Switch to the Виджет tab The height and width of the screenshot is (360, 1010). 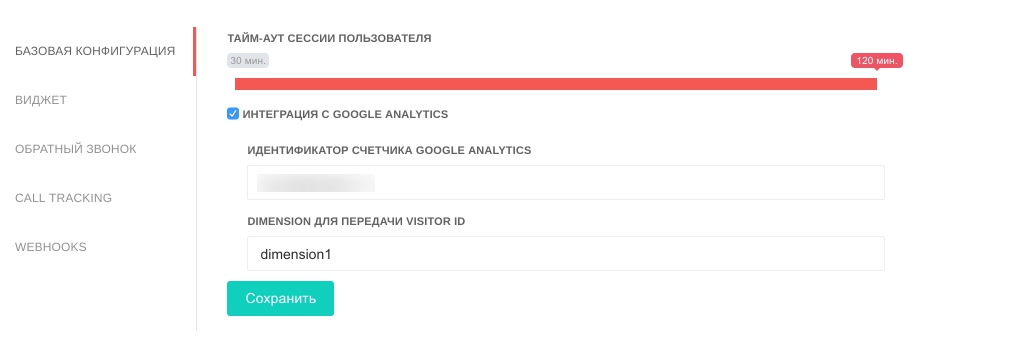click(x=41, y=100)
